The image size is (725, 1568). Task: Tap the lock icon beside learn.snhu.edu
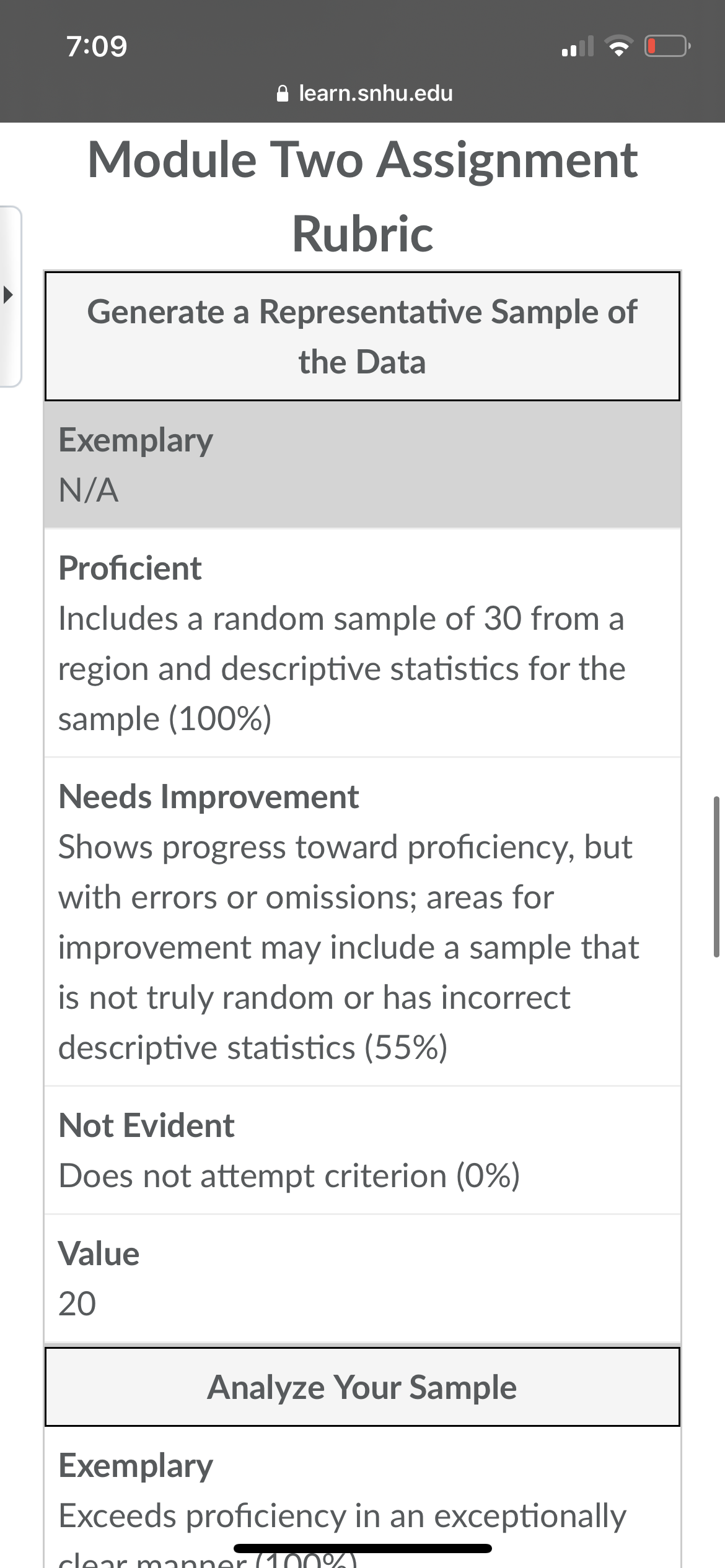point(283,94)
